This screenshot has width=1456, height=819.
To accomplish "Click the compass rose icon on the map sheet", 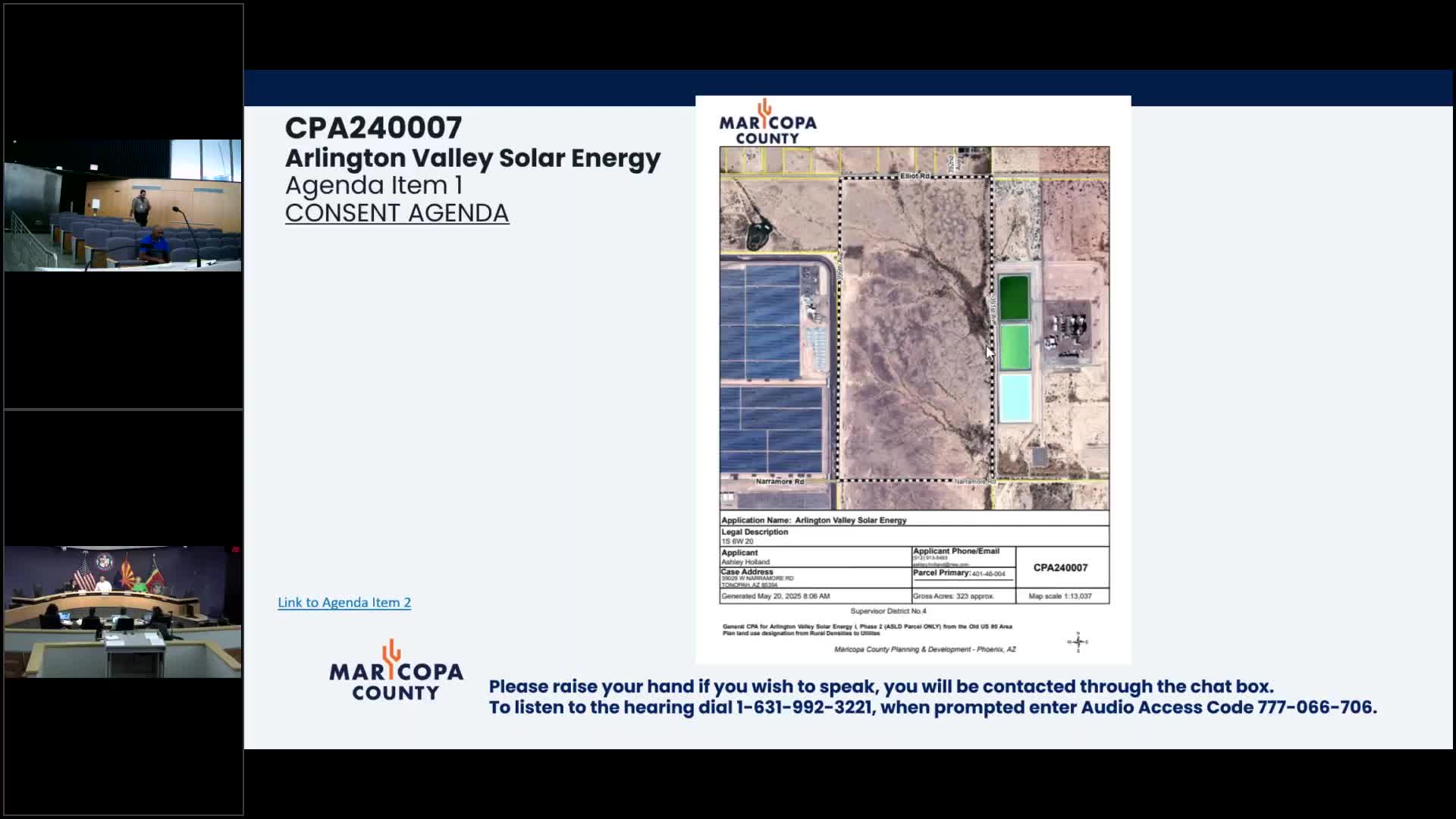I will click(x=1078, y=642).
